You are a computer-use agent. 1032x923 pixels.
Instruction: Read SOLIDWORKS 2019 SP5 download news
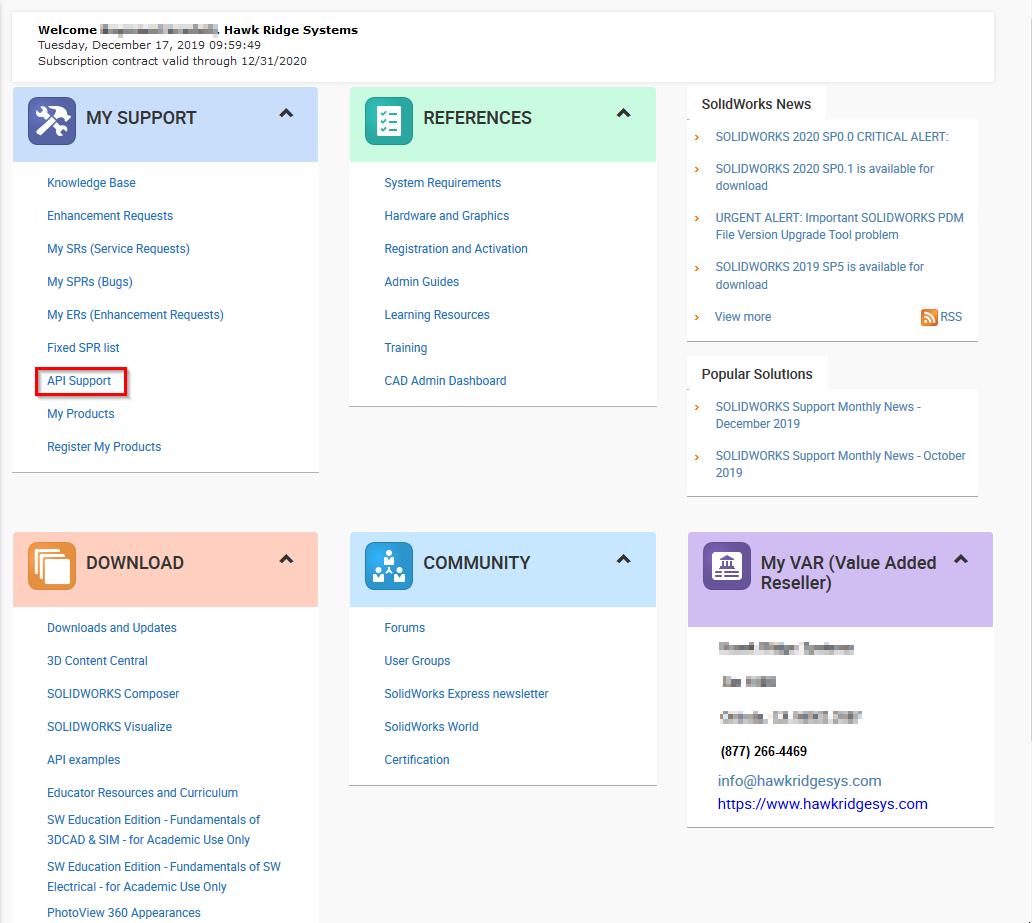(820, 275)
